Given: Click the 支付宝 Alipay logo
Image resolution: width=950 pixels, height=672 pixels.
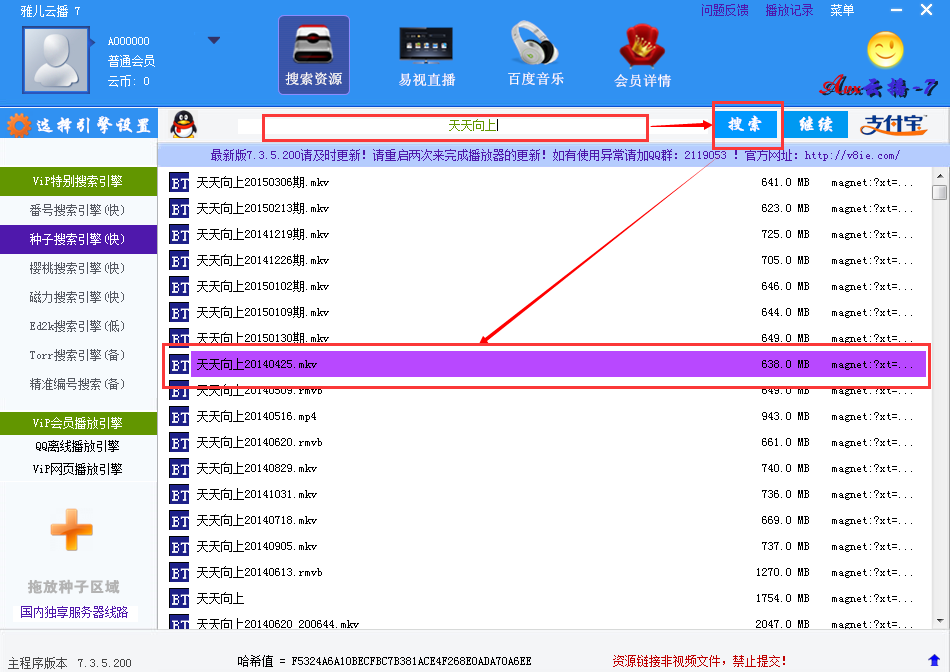Looking at the screenshot, I should 893,125.
